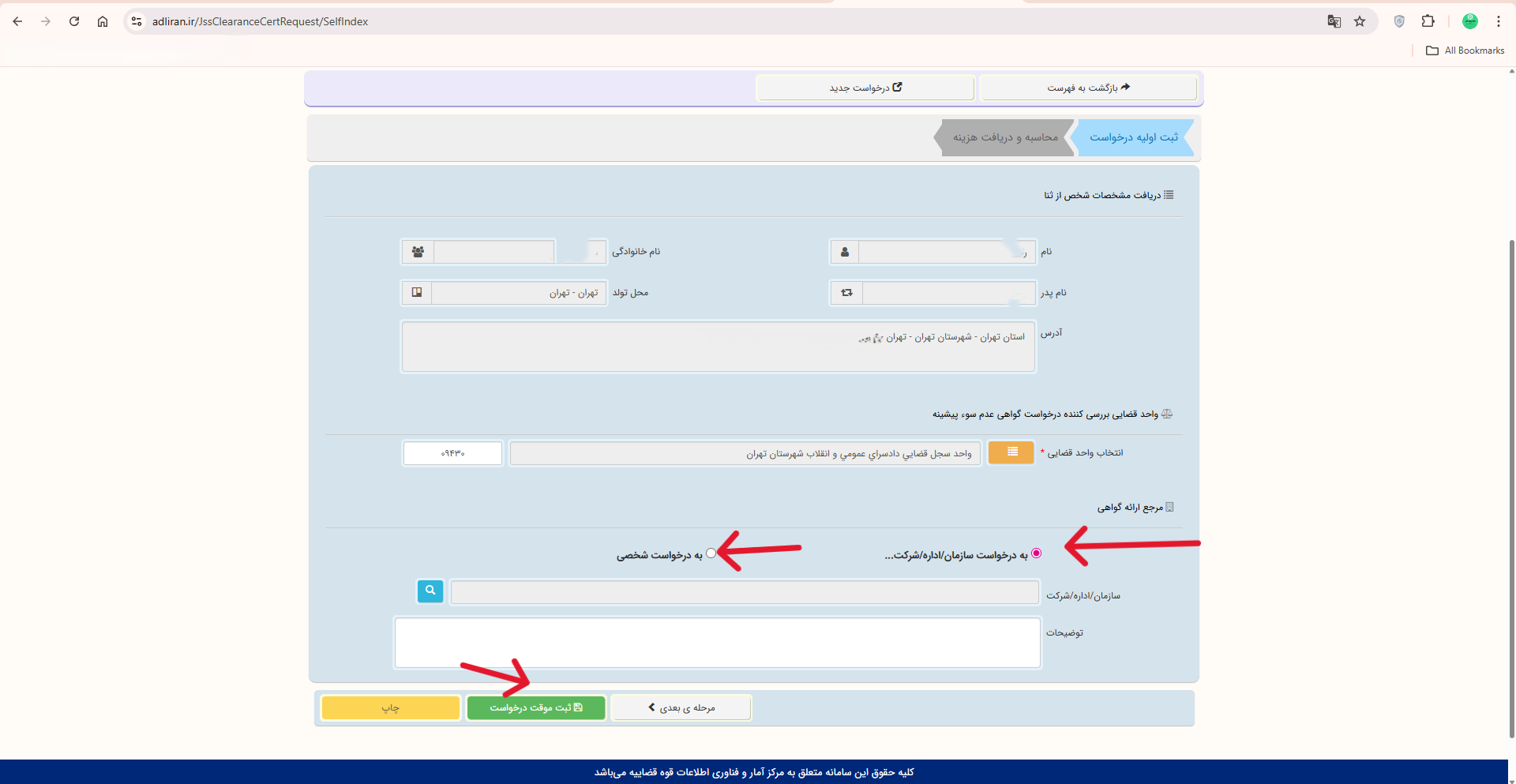
Task: Open the Google Translate icon in address bar
Action: pyautogui.click(x=1334, y=21)
